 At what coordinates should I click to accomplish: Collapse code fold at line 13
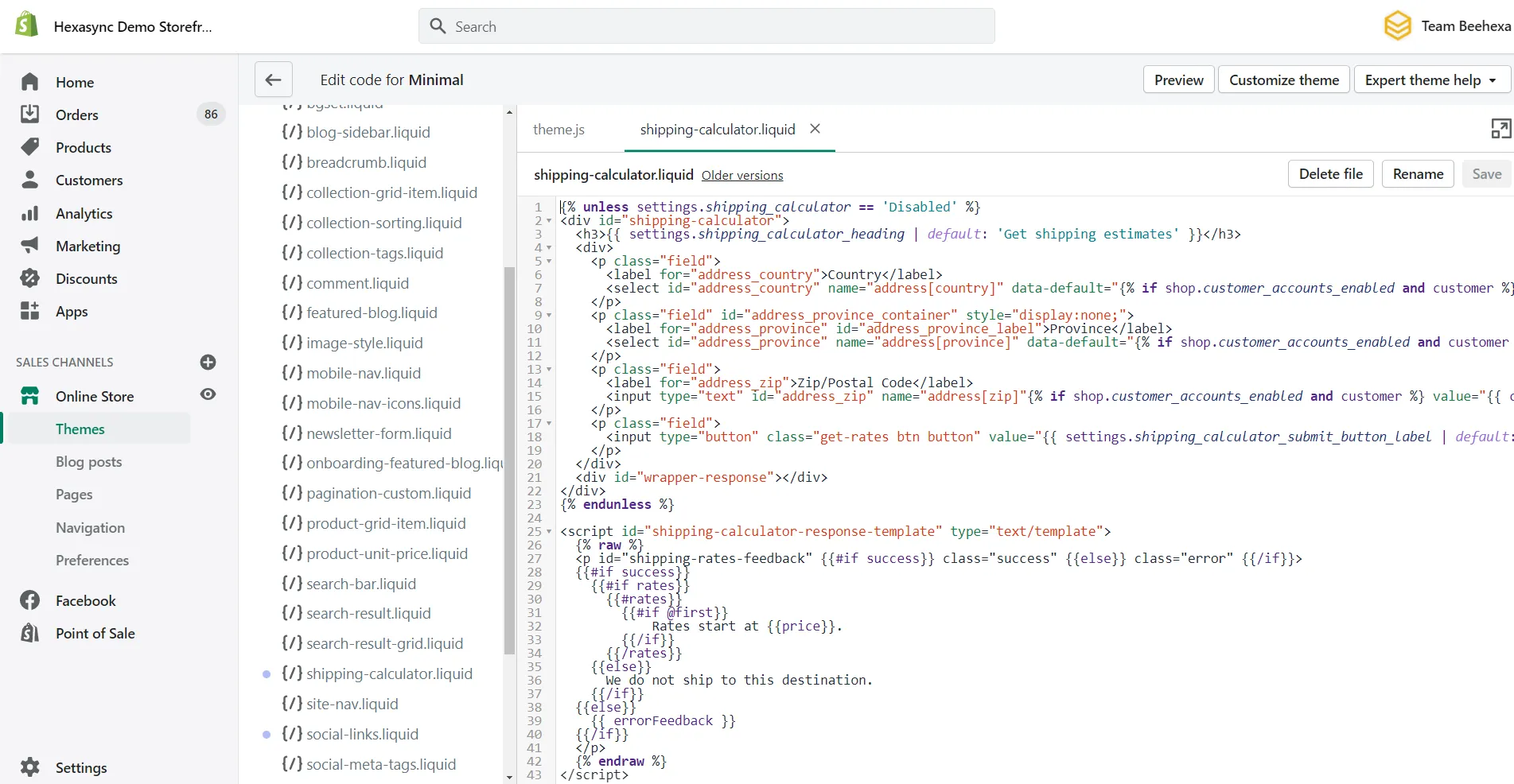(549, 369)
